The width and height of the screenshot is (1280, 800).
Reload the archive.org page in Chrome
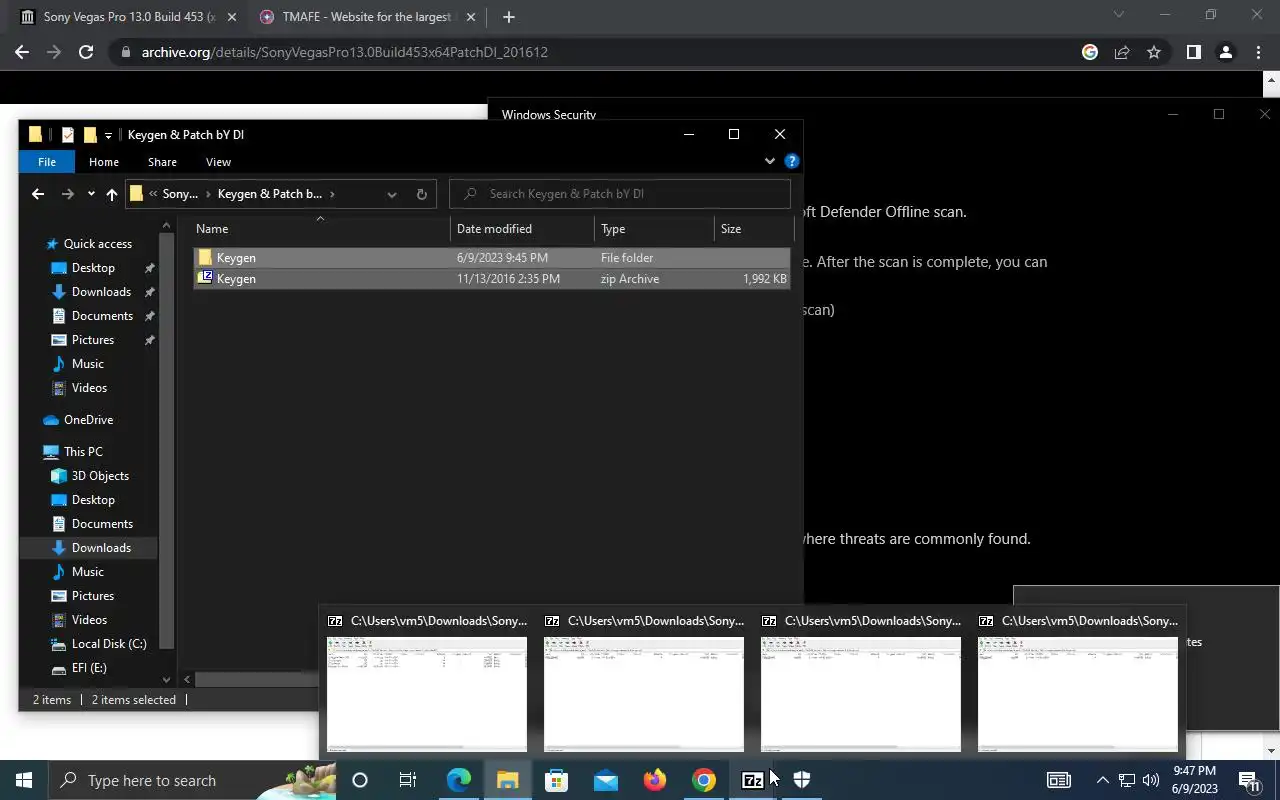(86, 52)
